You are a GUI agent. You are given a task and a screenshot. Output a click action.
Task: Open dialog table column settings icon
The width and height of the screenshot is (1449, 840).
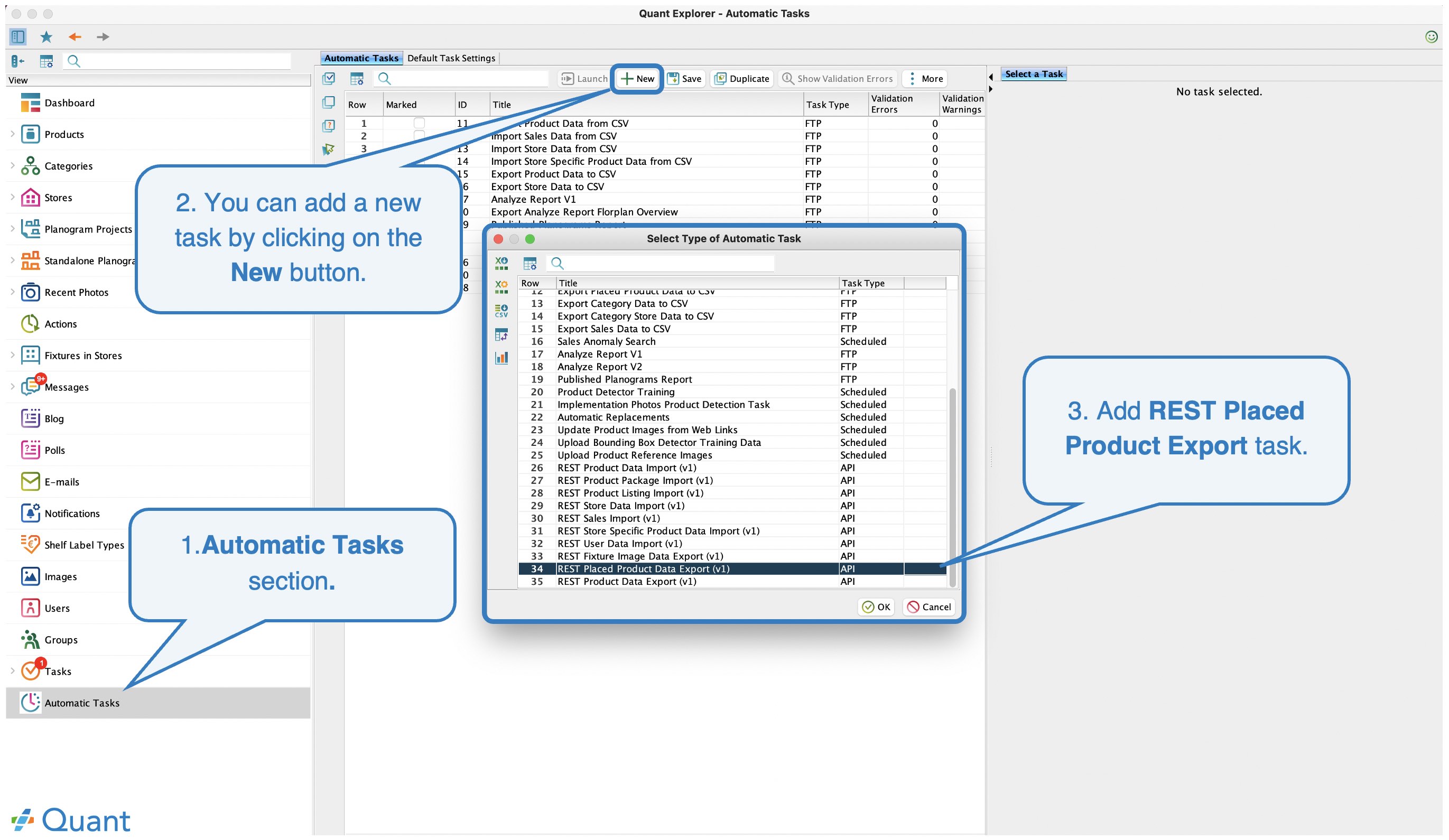point(530,264)
